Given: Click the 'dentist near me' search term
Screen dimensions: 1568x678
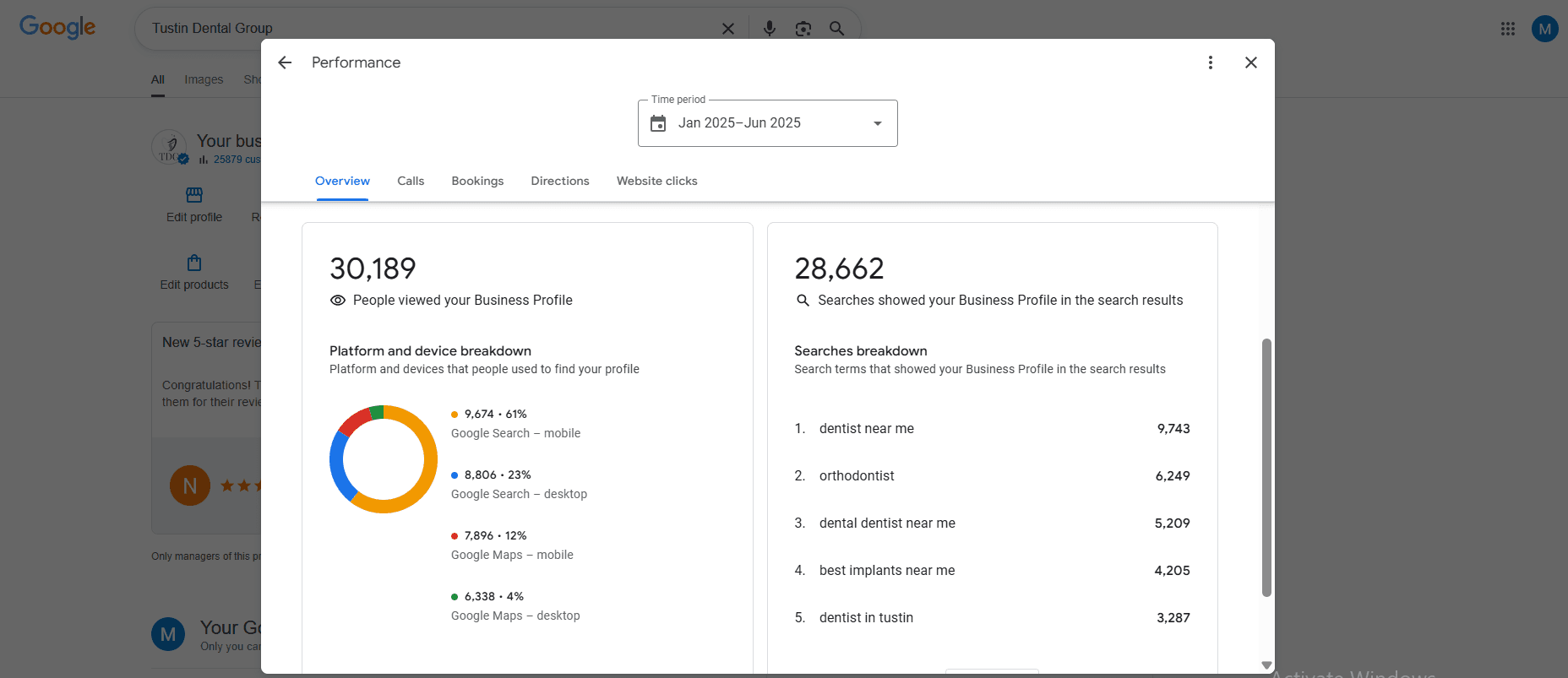Looking at the screenshot, I should 867,428.
